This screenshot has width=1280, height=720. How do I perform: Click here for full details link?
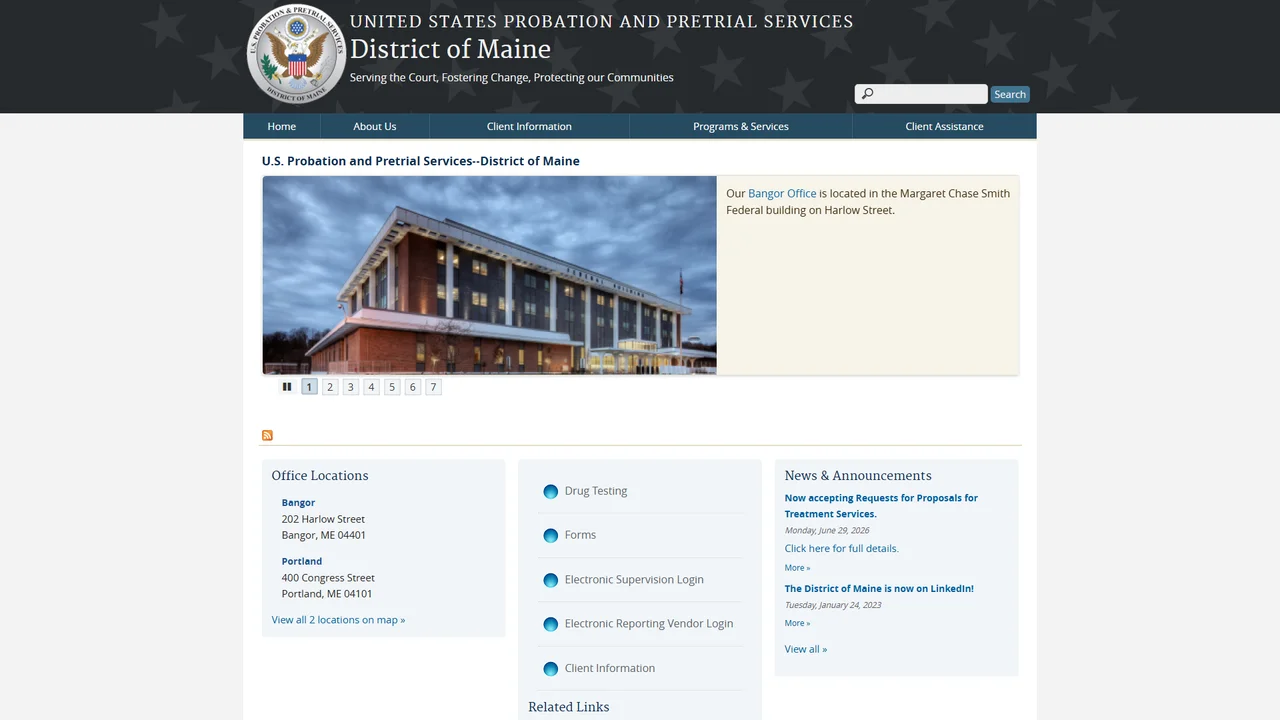842,548
